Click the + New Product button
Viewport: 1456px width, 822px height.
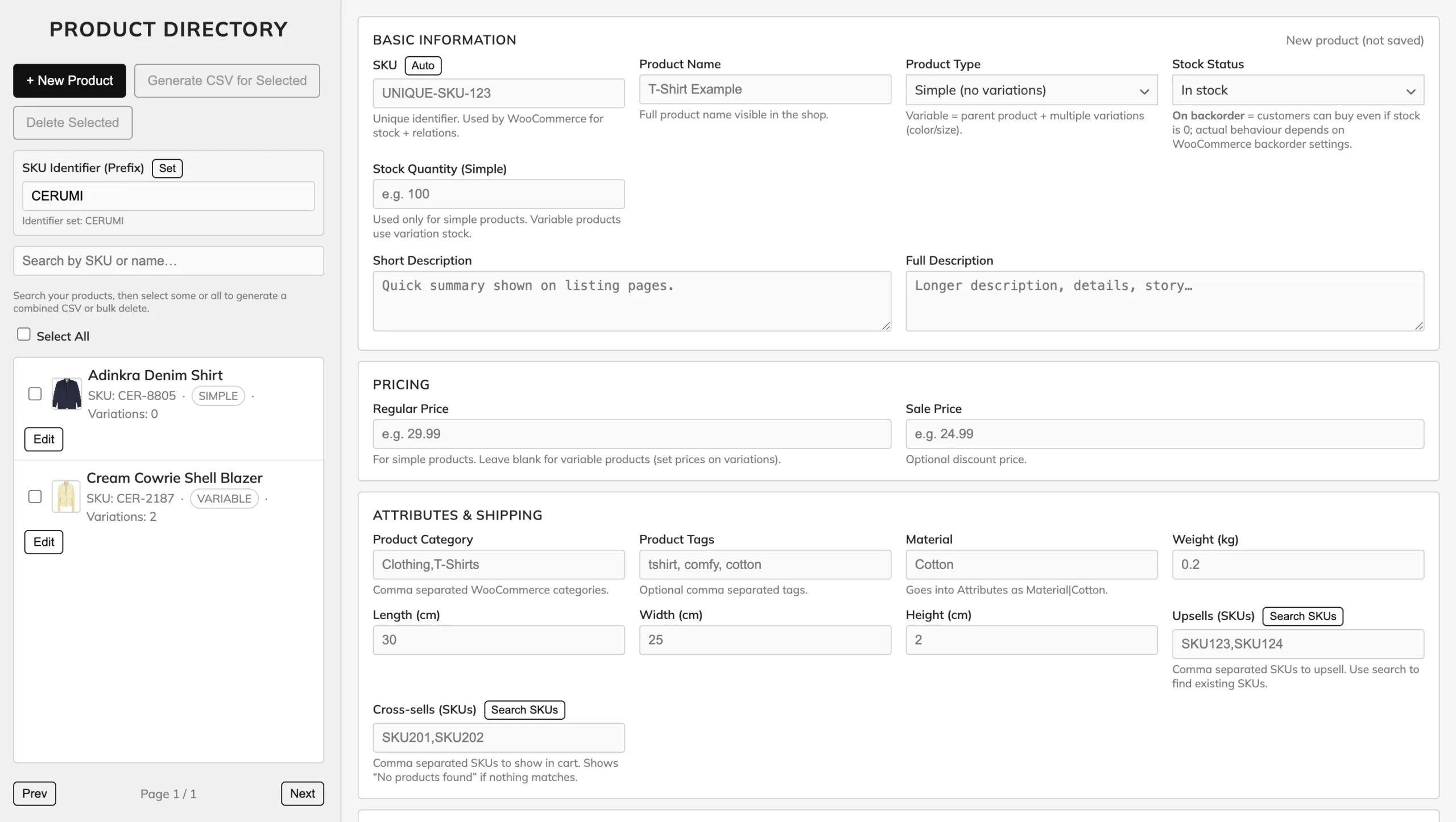[69, 81]
